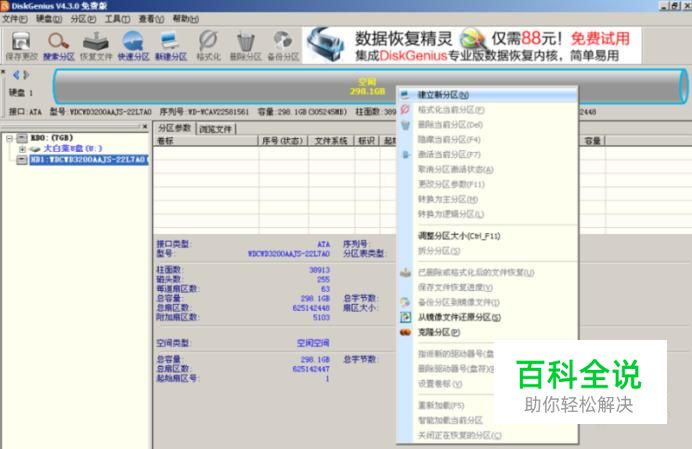This screenshot has width=692, height=449.
Task: Choose 备份分区到镜像文件(I) in context menu
Action: coord(488,302)
